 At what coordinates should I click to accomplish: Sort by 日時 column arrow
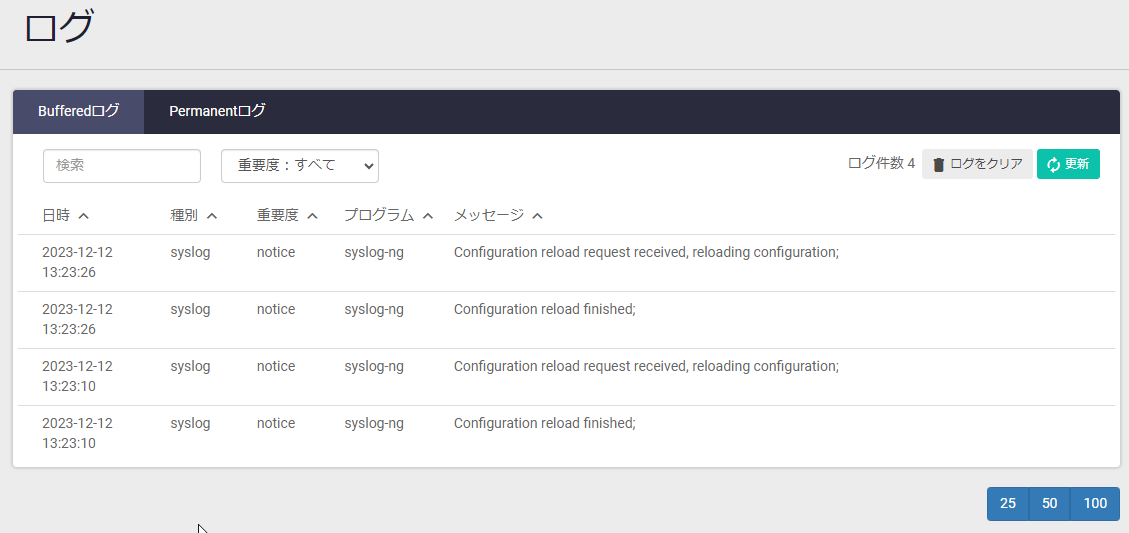point(84,215)
